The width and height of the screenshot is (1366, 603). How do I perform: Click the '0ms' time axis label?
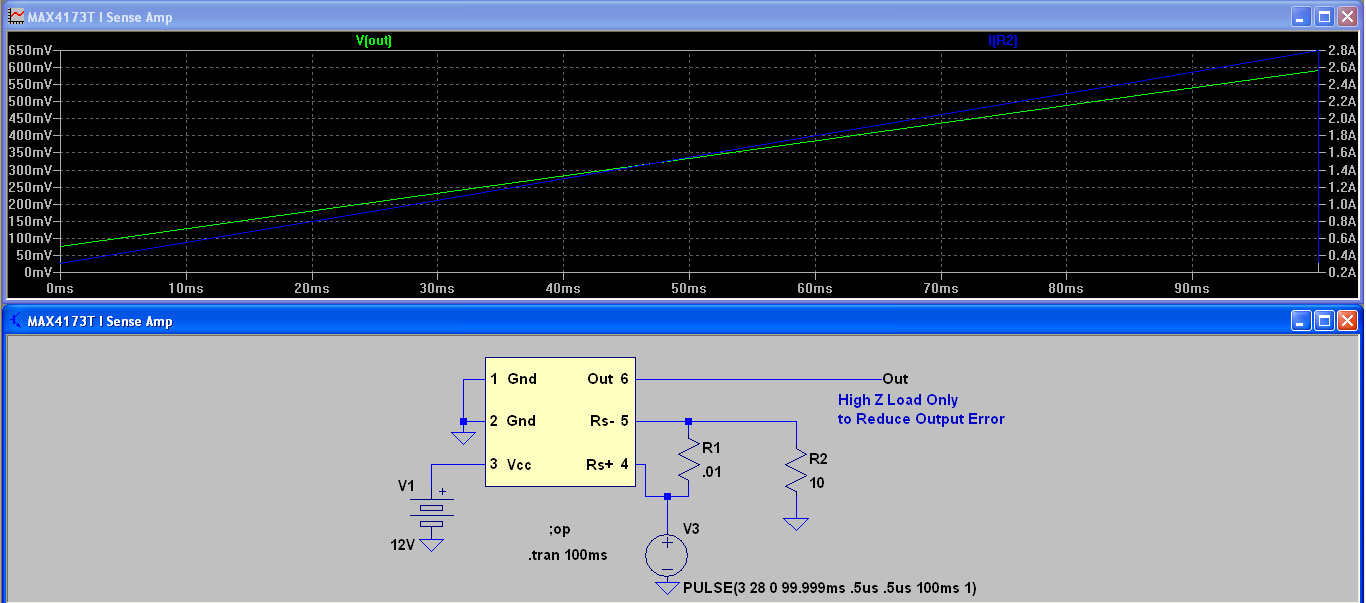pos(60,288)
